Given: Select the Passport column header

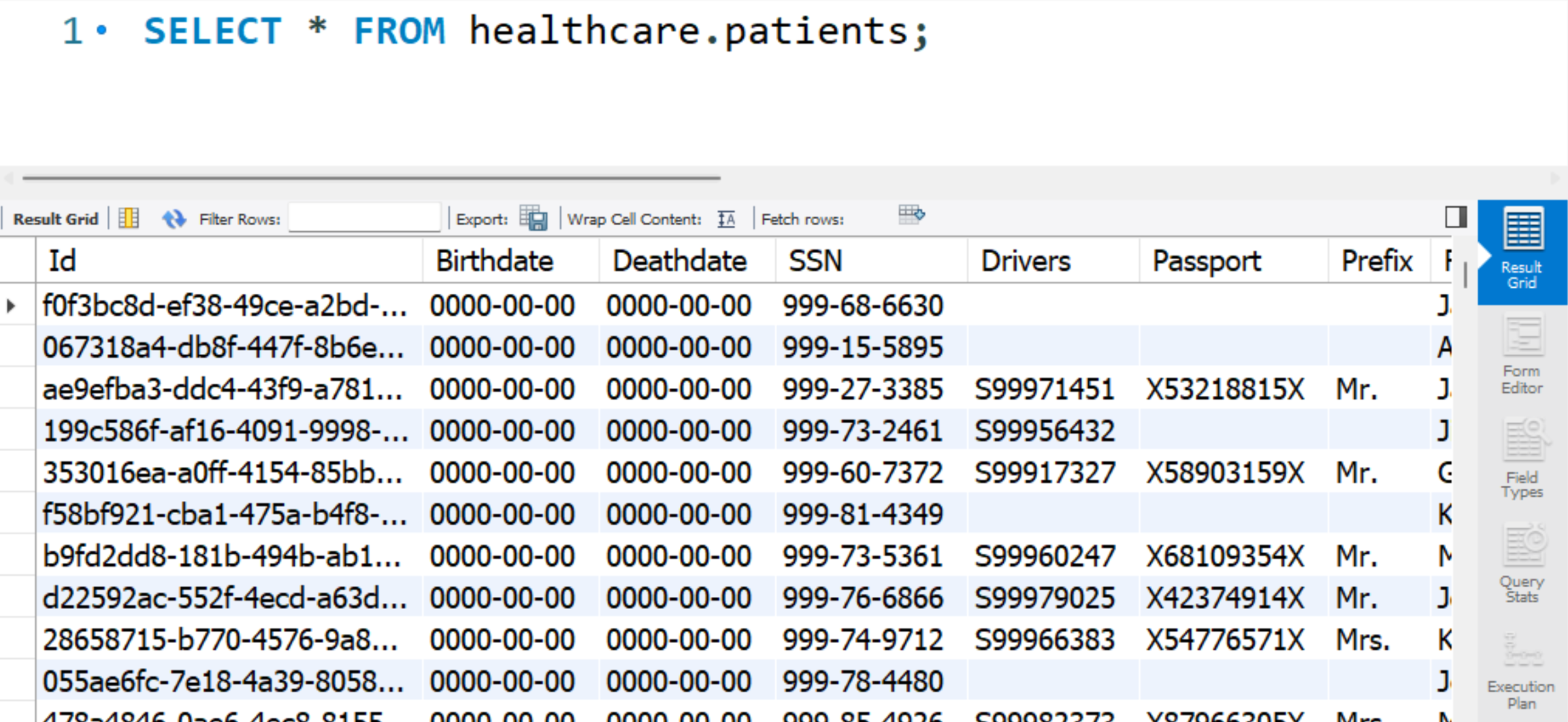Looking at the screenshot, I should coord(1206,261).
